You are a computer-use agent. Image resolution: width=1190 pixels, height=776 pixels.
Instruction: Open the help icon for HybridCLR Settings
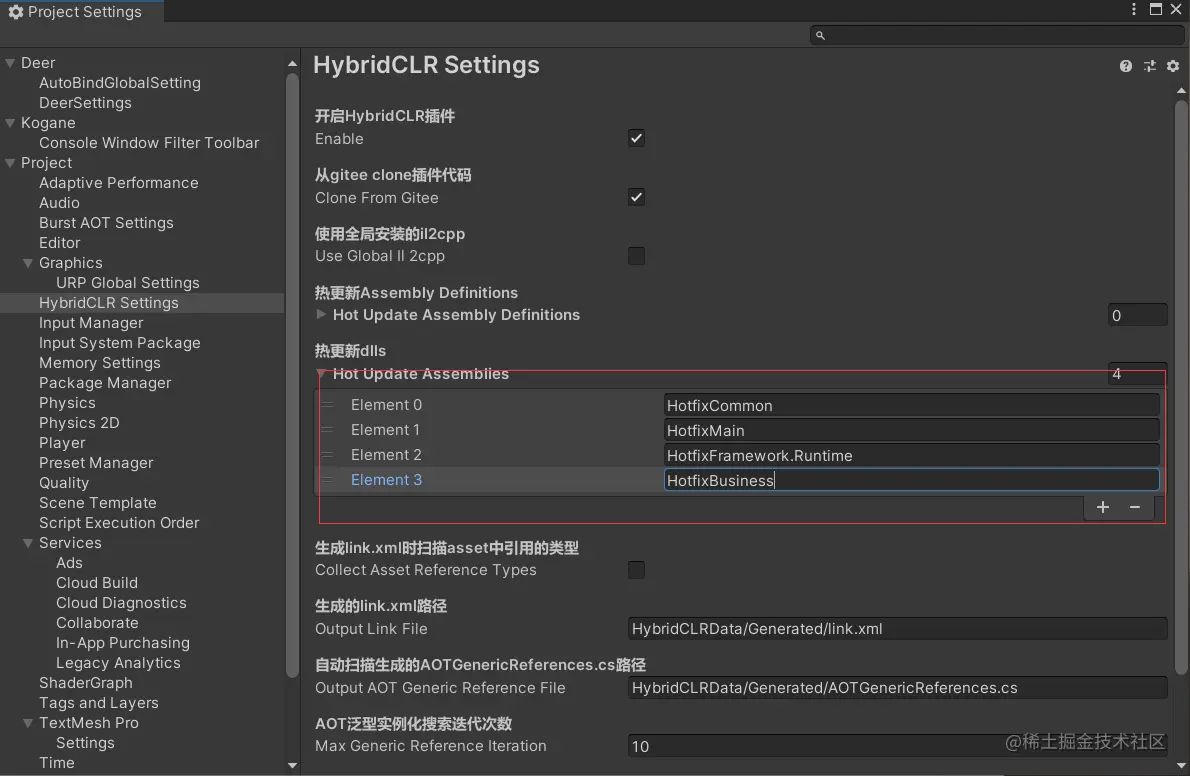[1126, 66]
